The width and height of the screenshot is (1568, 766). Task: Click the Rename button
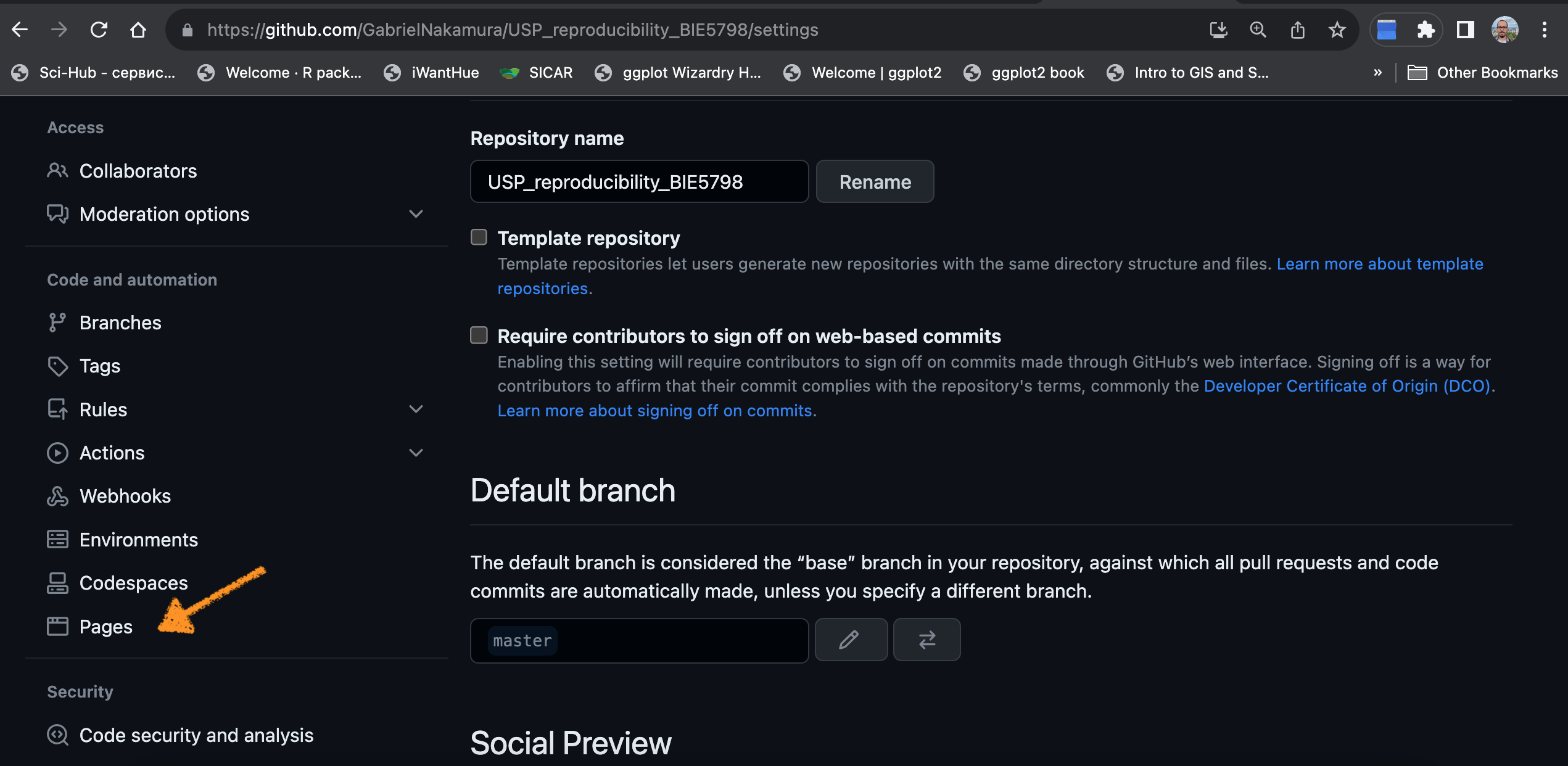(x=875, y=182)
